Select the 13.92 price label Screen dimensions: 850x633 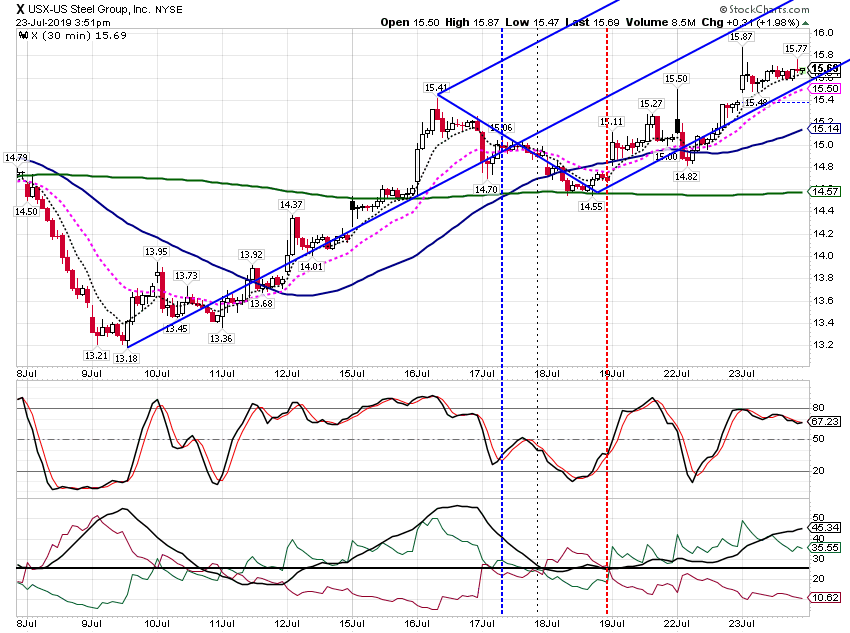tap(252, 254)
